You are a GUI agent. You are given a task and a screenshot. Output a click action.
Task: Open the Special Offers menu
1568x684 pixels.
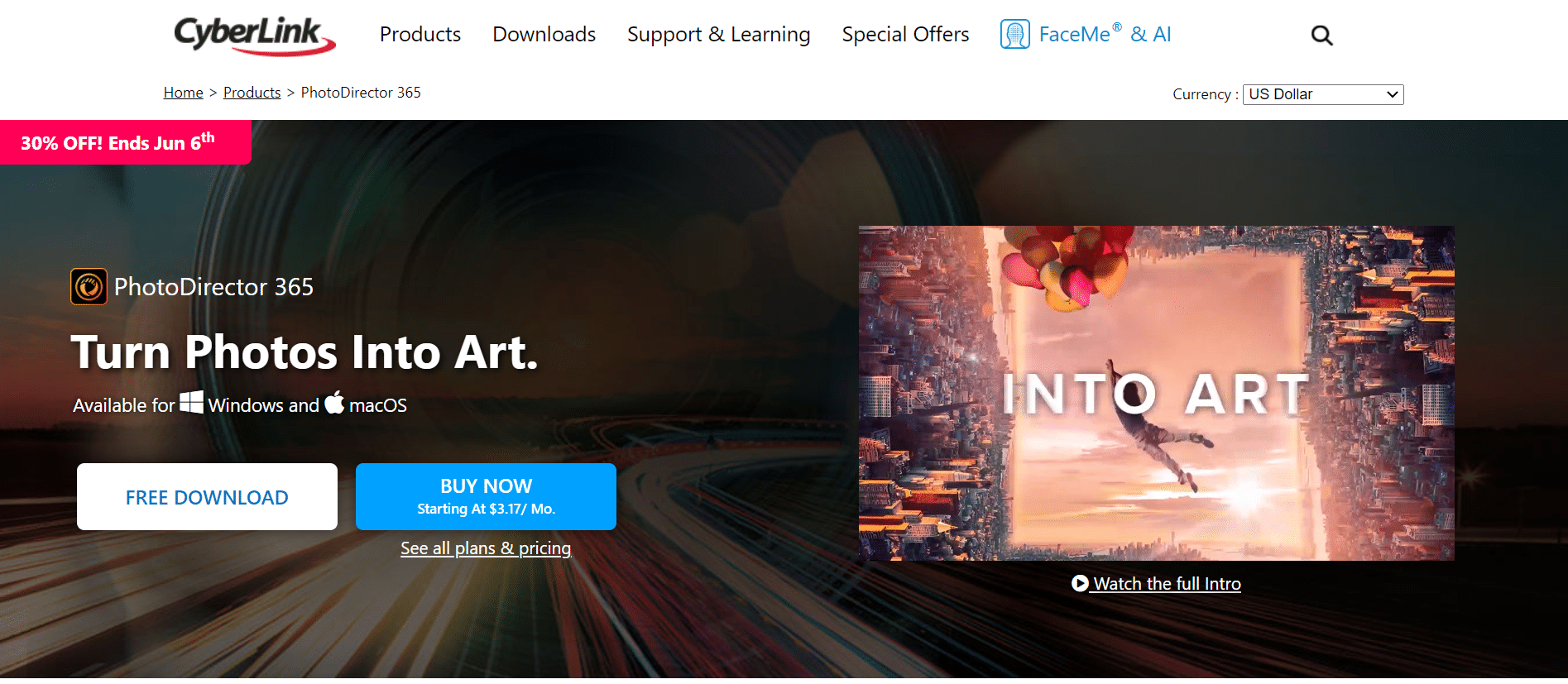905,34
